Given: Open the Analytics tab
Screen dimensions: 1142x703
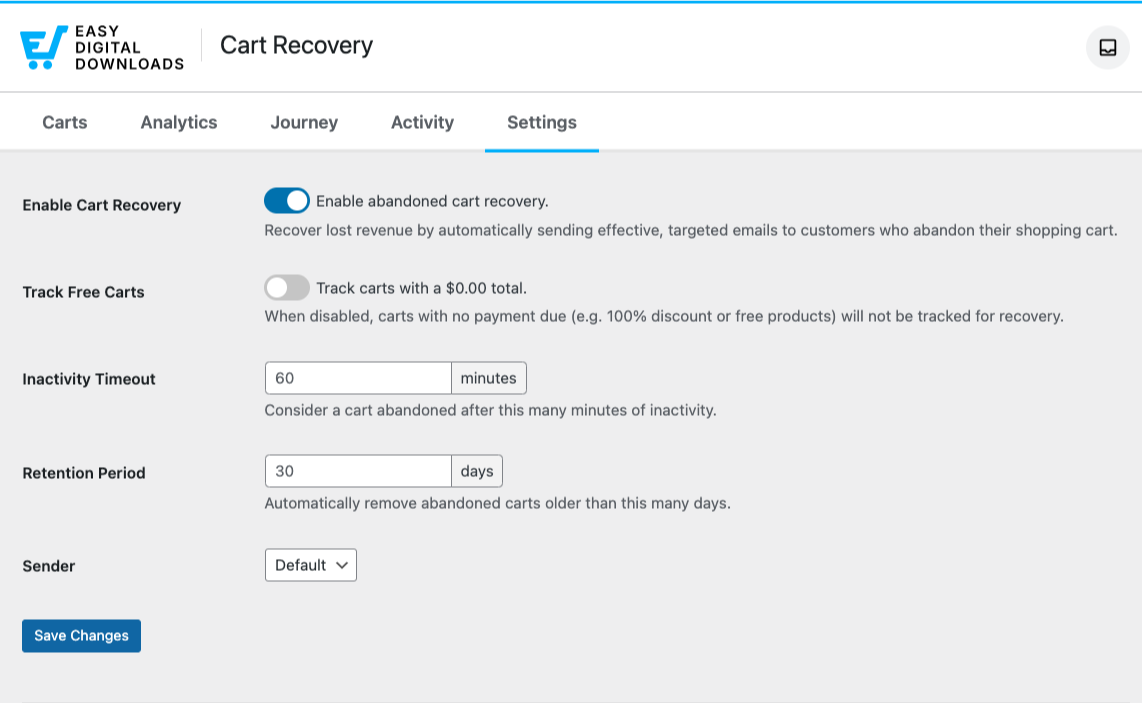Looking at the screenshot, I should tap(179, 122).
